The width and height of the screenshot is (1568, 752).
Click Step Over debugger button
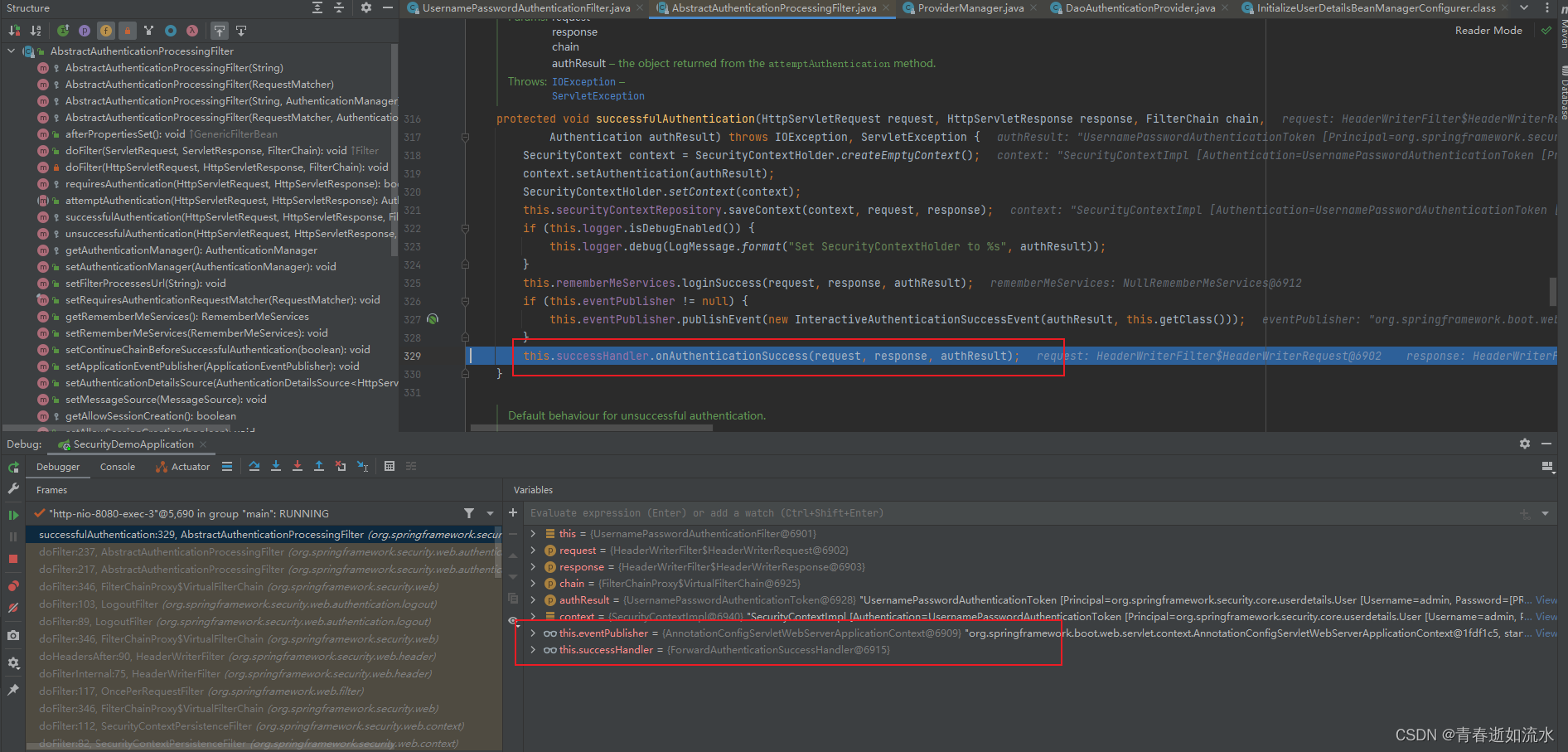click(254, 467)
